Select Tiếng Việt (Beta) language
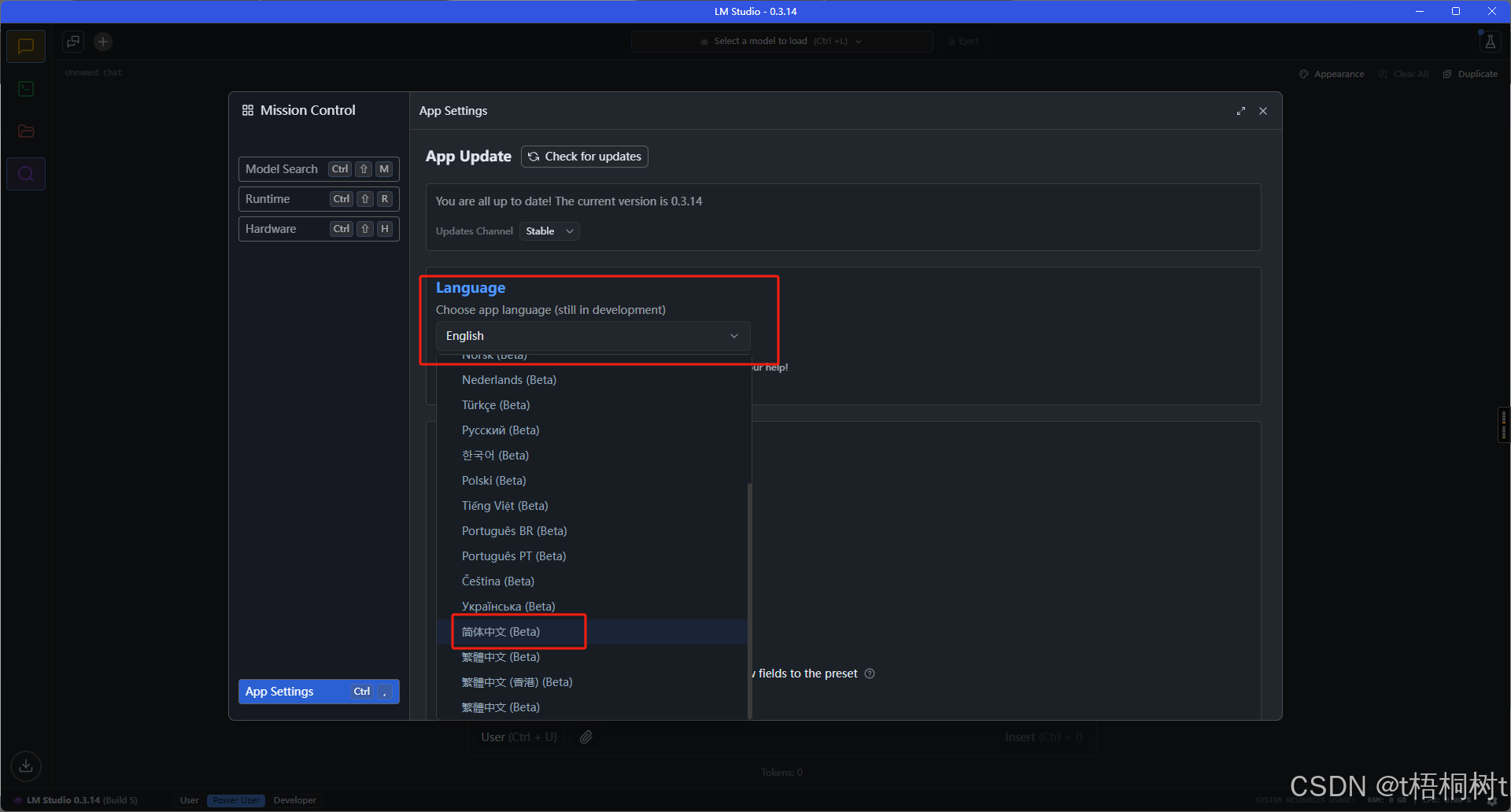Screen dimensions: 1511x812 592,506
